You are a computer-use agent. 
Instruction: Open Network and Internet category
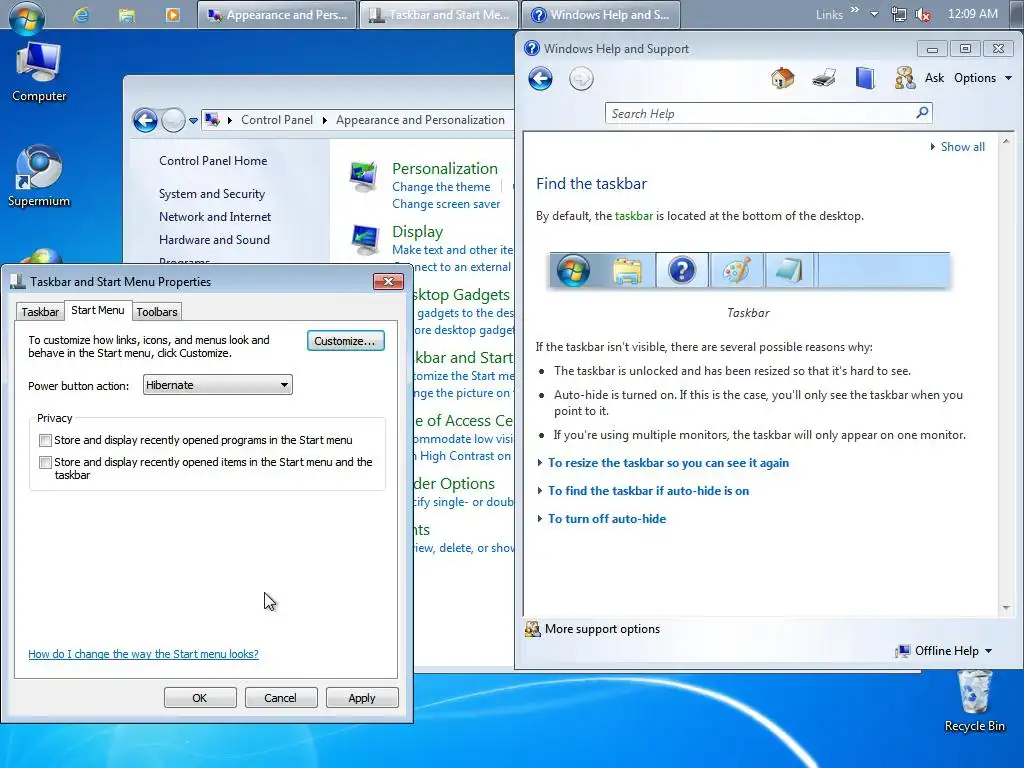pyautogui.click(x=215, y=217)
